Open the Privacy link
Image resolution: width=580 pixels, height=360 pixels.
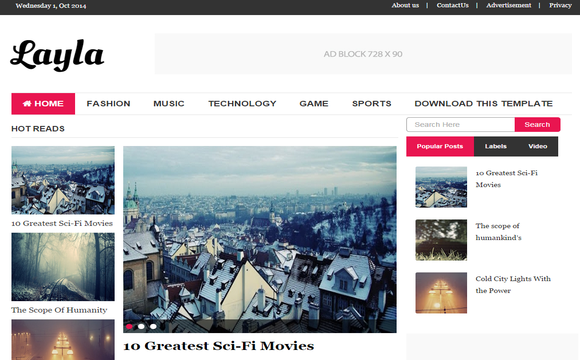560,5
